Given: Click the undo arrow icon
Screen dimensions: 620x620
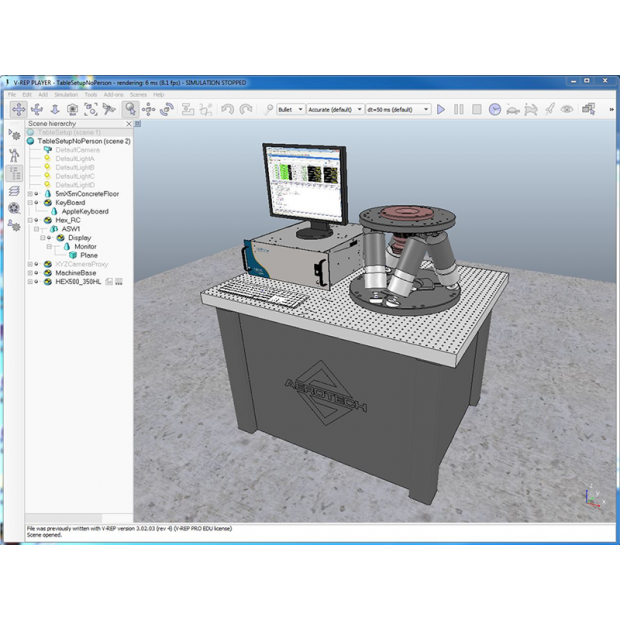Looking at the screenshot, I should [x=227, y=109].
